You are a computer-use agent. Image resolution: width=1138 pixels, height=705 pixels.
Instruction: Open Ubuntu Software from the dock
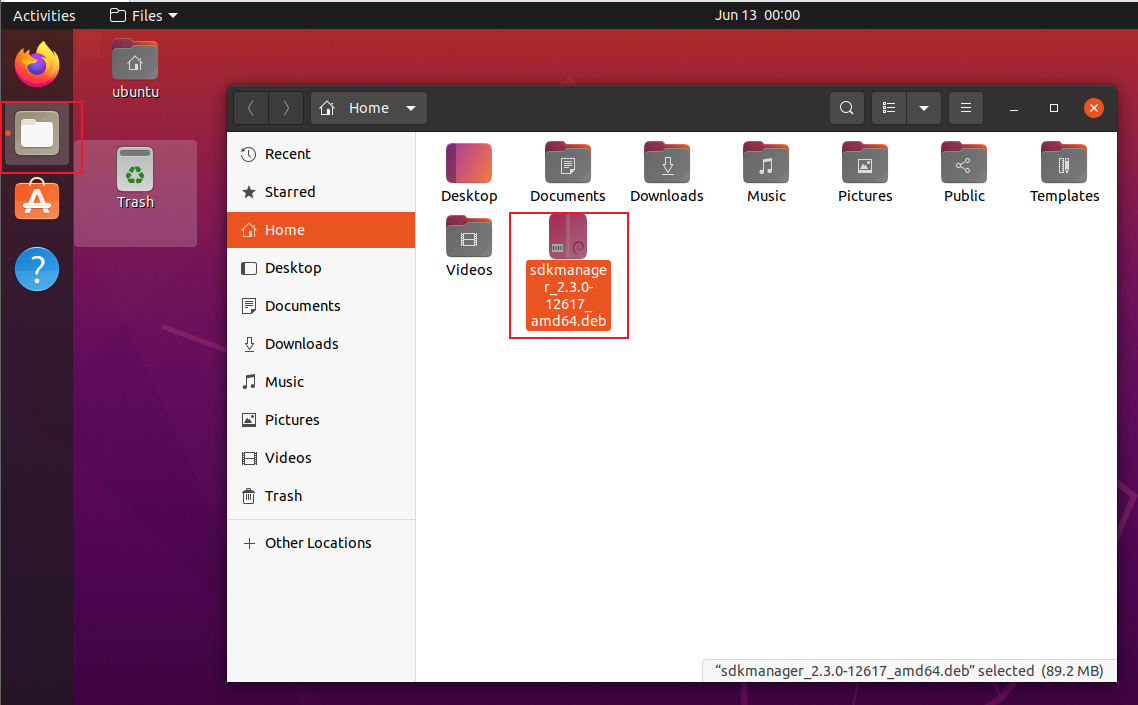pos(37,199)
